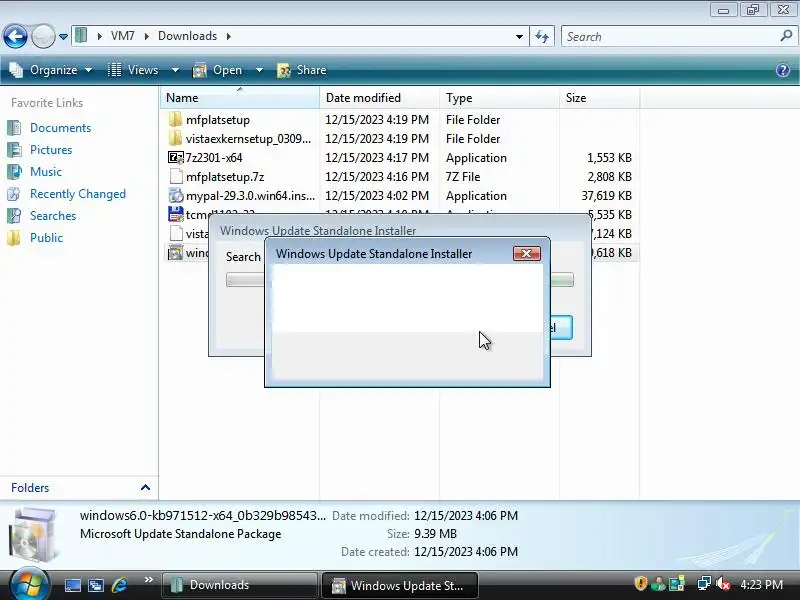Sort by the Size column header
This screenshot has height=600, width=800.
[x=599, y=97]
